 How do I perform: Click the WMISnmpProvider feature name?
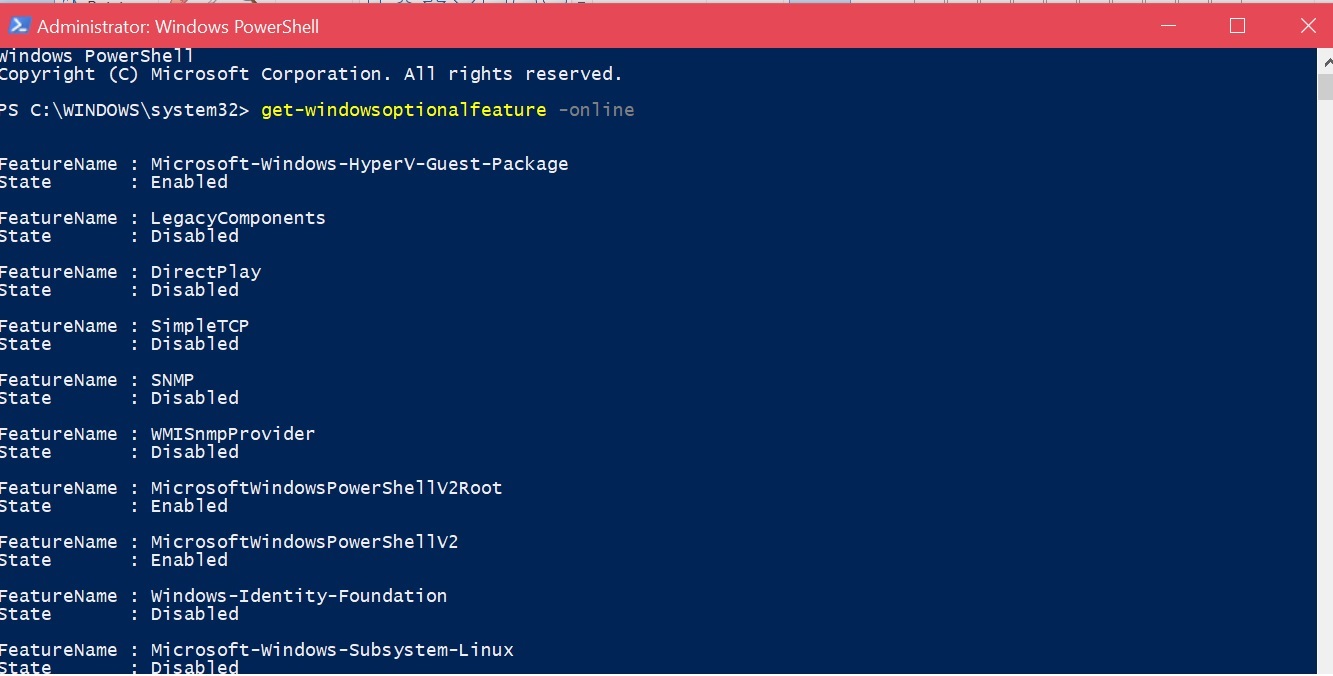point(233,434)
